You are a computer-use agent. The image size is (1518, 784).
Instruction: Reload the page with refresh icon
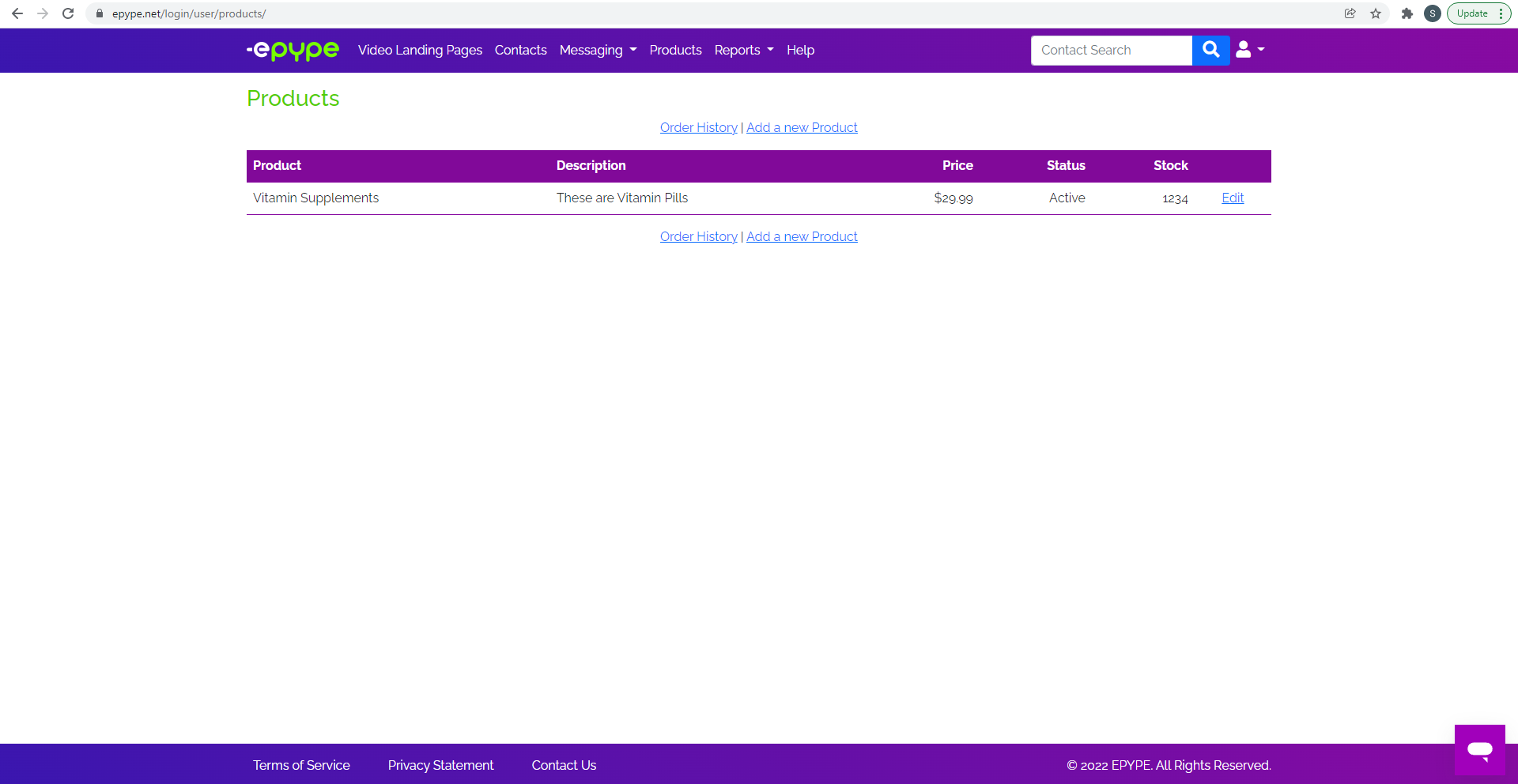coord(68,13)
